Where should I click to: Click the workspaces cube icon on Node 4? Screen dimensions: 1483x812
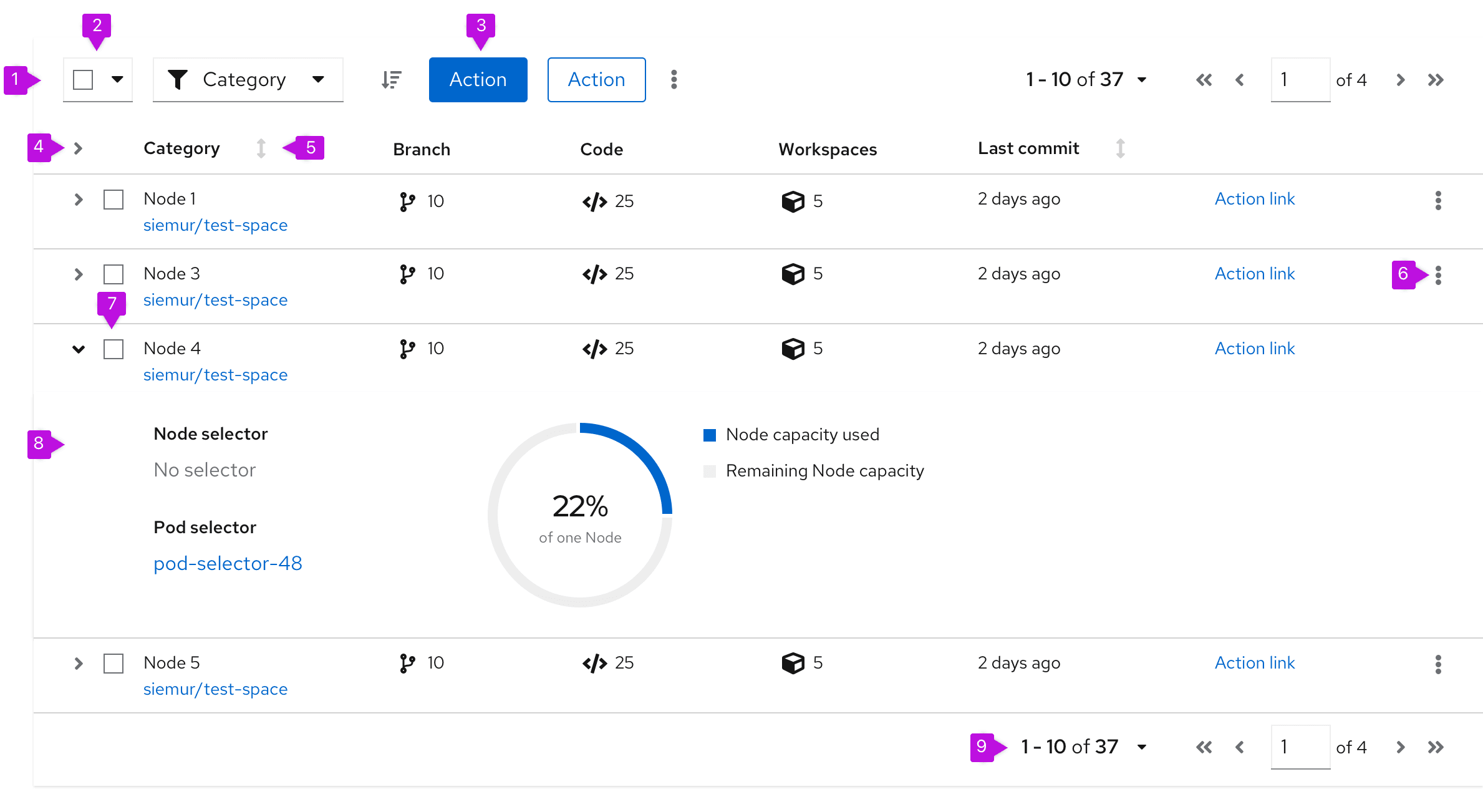(x=791, y=349)
